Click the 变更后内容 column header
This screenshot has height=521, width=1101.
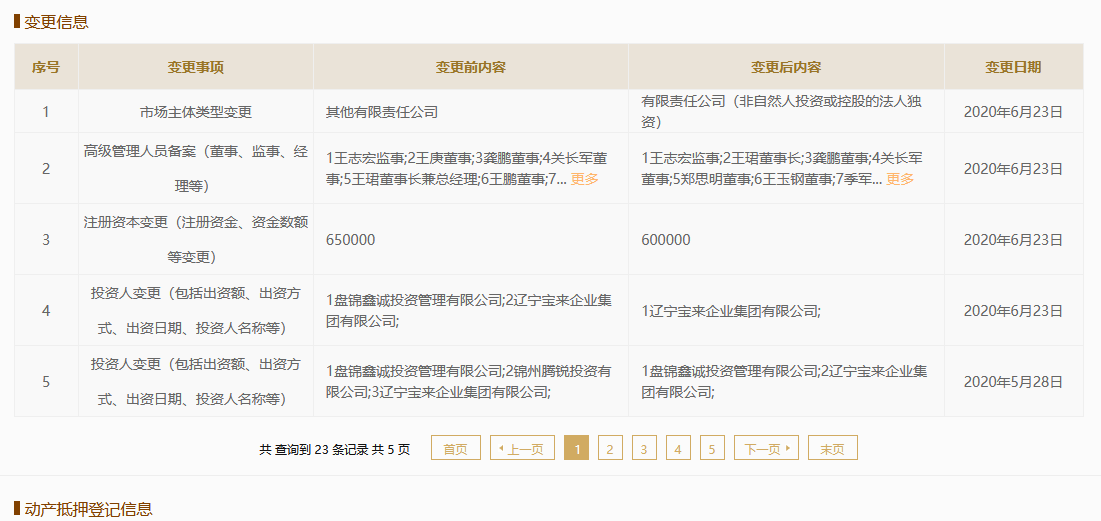786,67
